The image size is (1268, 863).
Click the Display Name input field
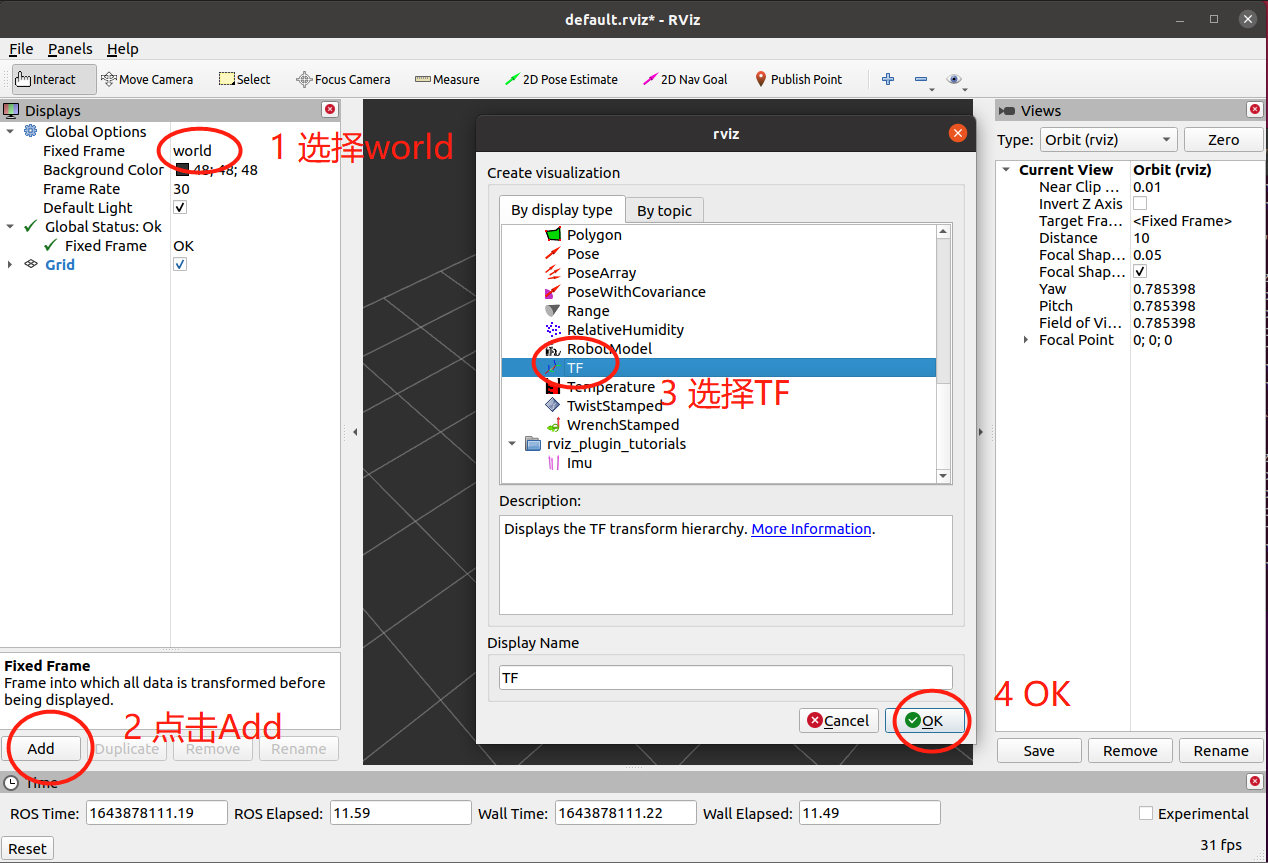pos(726,677)
